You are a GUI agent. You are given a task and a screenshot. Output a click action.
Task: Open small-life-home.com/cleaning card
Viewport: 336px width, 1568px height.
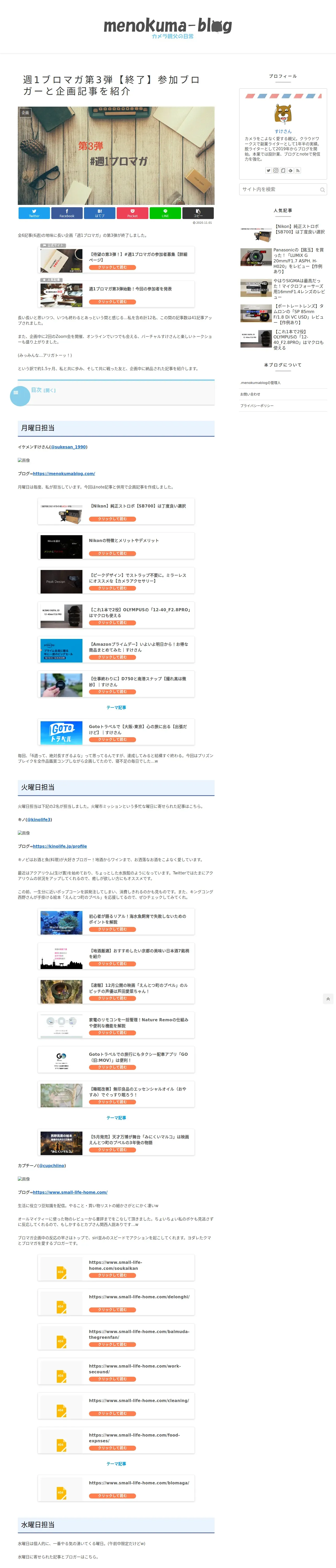(x=116, y=1406)
